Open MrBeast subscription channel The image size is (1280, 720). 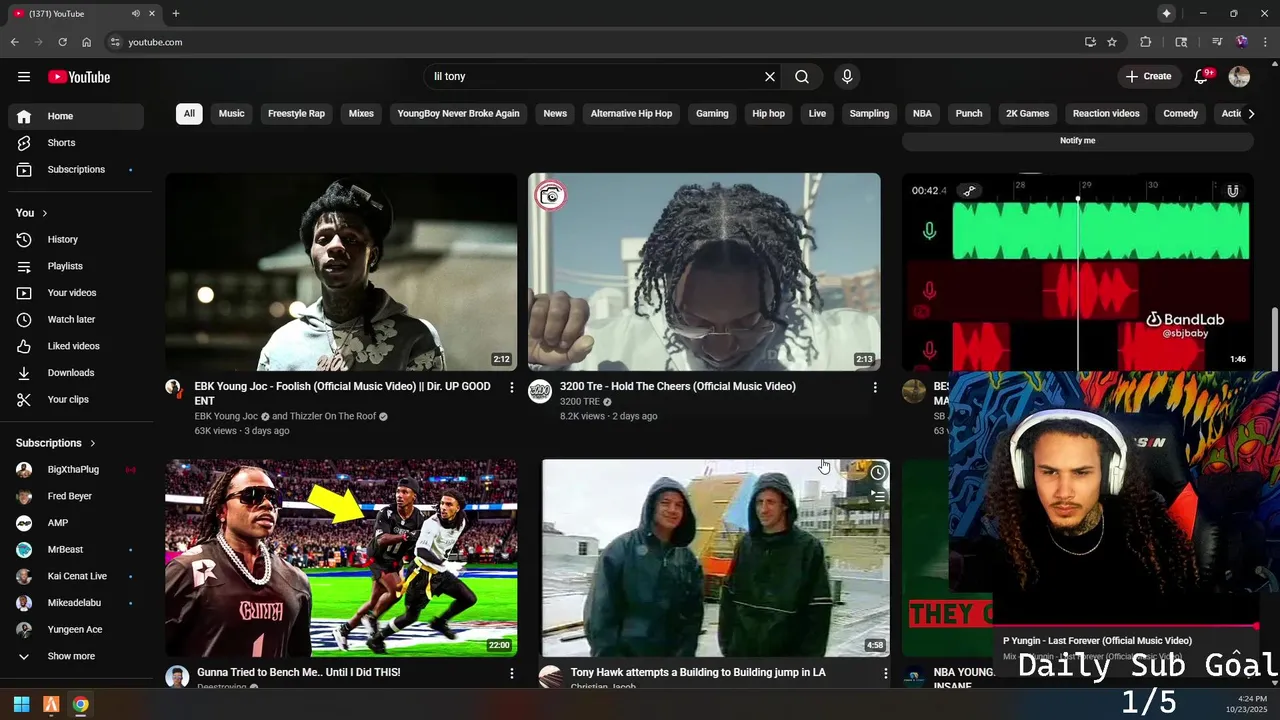pyautogui.click(x=76, y=550)
